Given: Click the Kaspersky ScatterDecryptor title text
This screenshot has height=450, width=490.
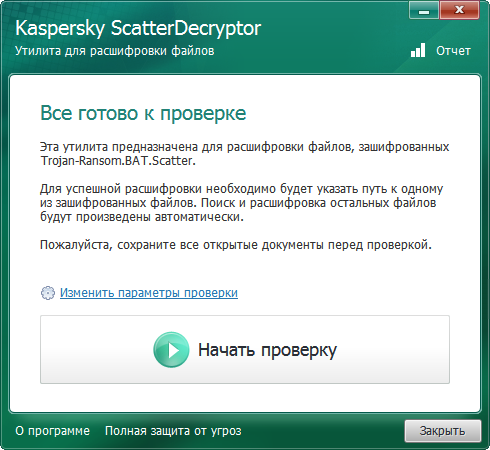Looking at the screenshot, I should [x=138, y=28].
